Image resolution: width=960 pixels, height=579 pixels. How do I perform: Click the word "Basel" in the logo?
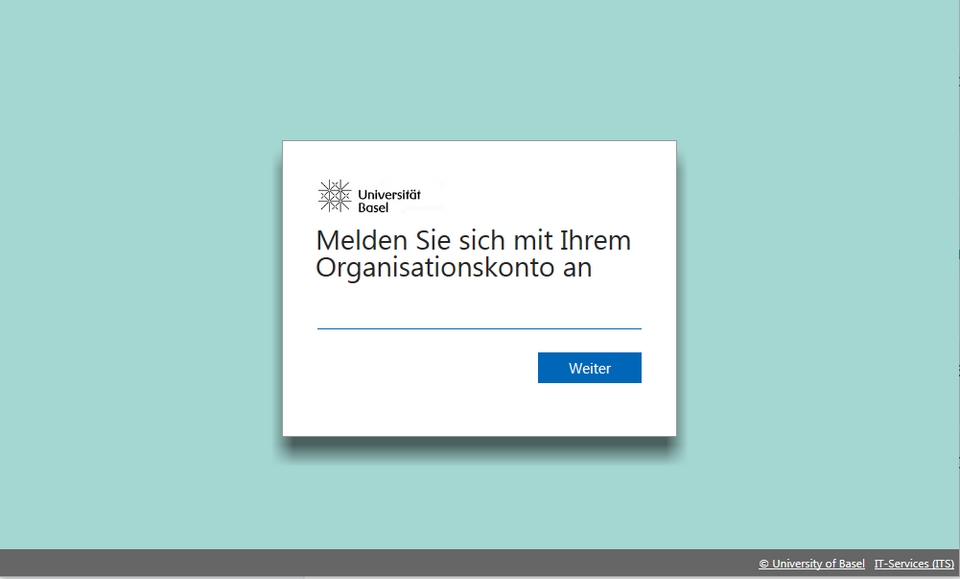[373, 207]
